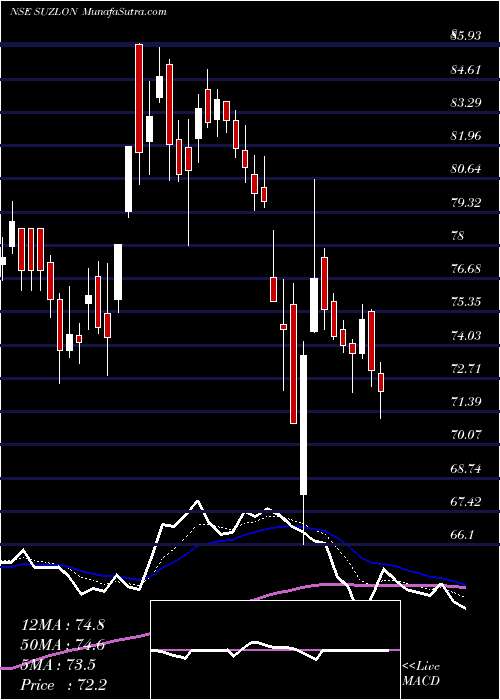Click the 85.93 price axis label
The image size is (500, 700).
[x=466, y=35]
